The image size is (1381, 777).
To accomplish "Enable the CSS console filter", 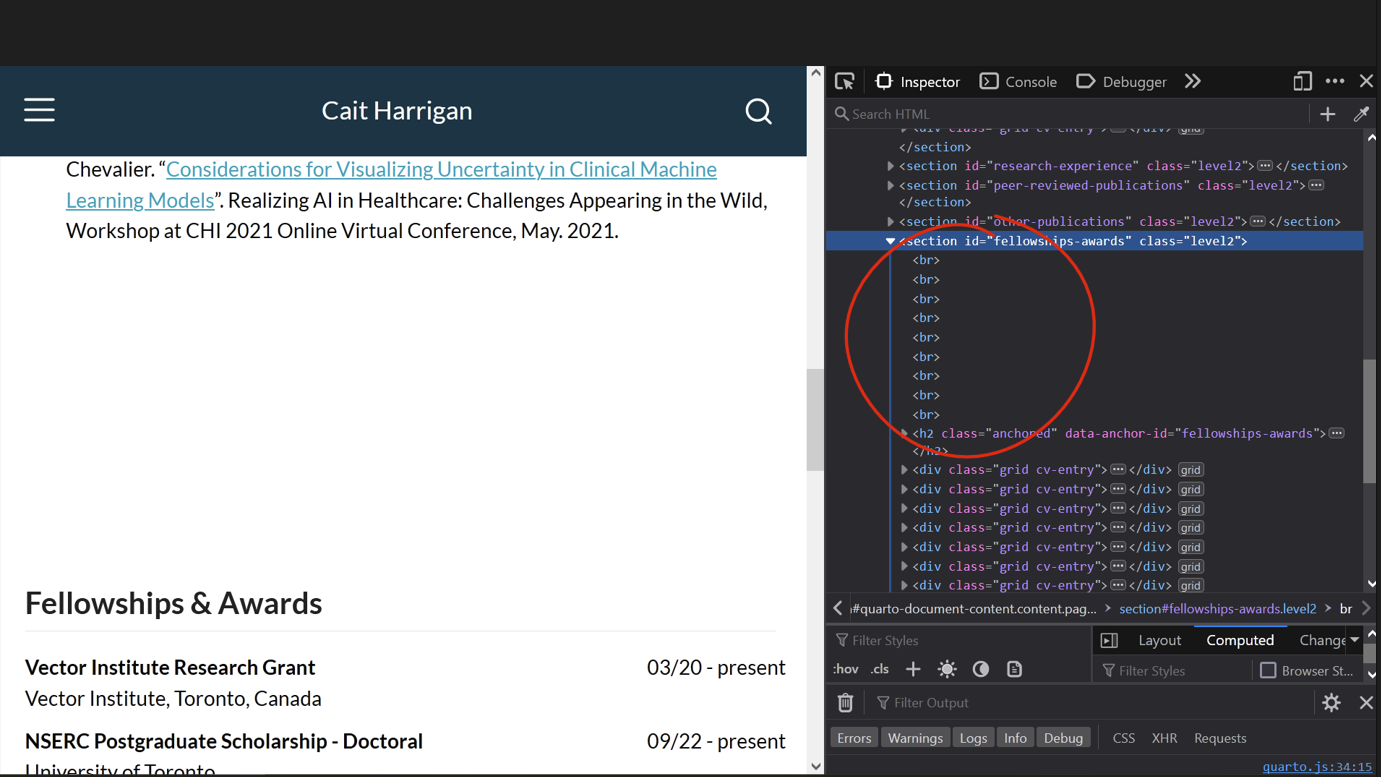I will click(1124, 738).
